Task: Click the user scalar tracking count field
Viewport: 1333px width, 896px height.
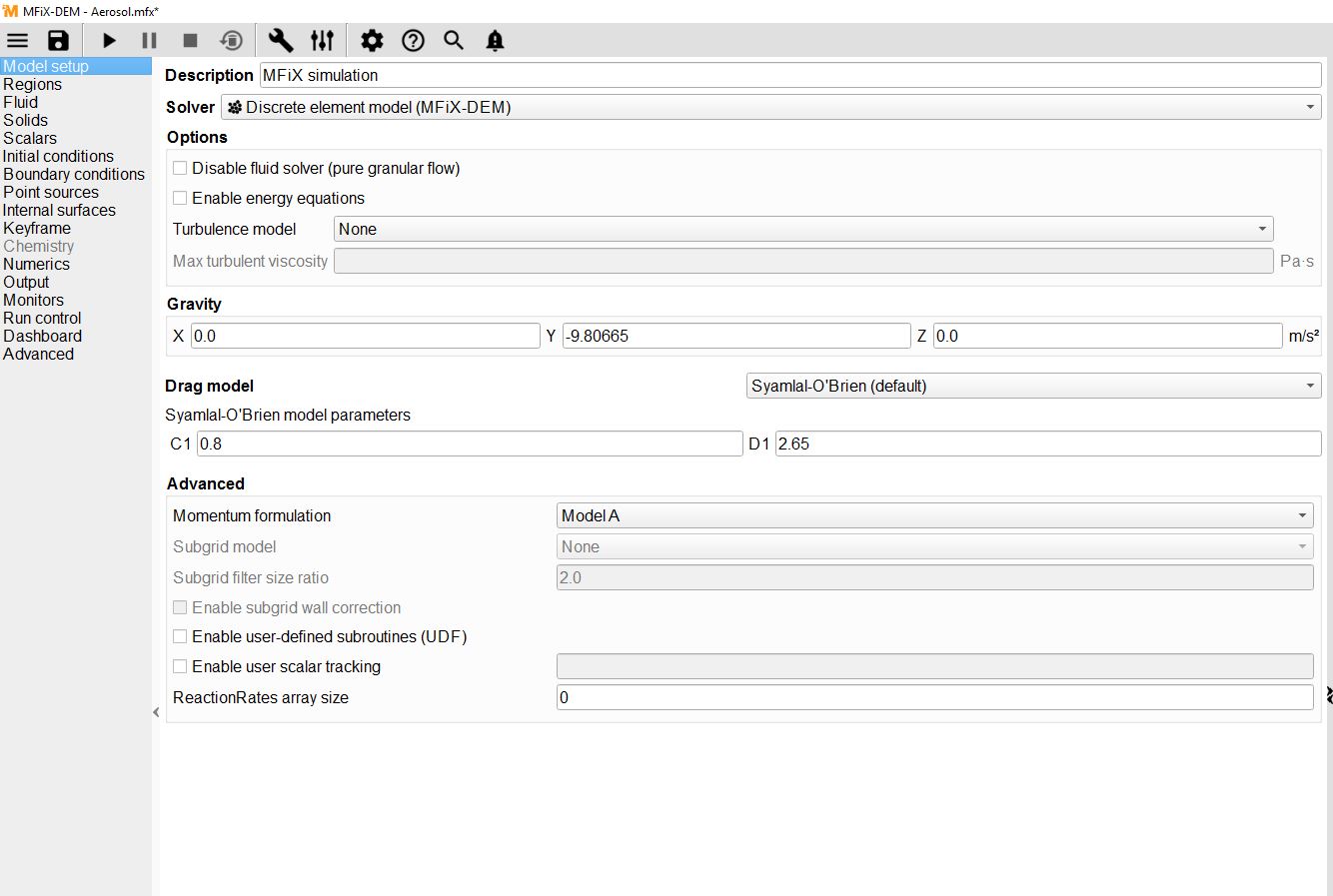Action: click(x=934, y=666)
